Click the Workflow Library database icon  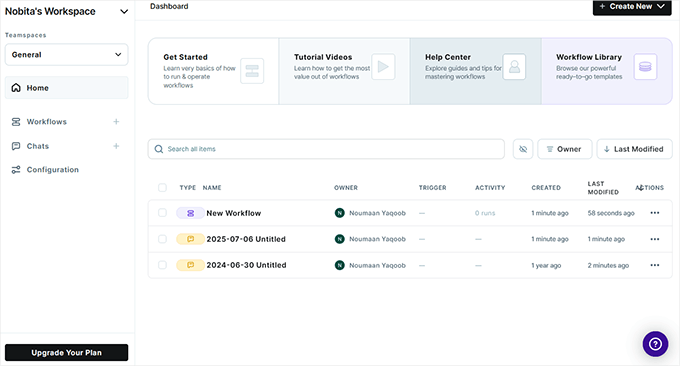coord(645,66)
